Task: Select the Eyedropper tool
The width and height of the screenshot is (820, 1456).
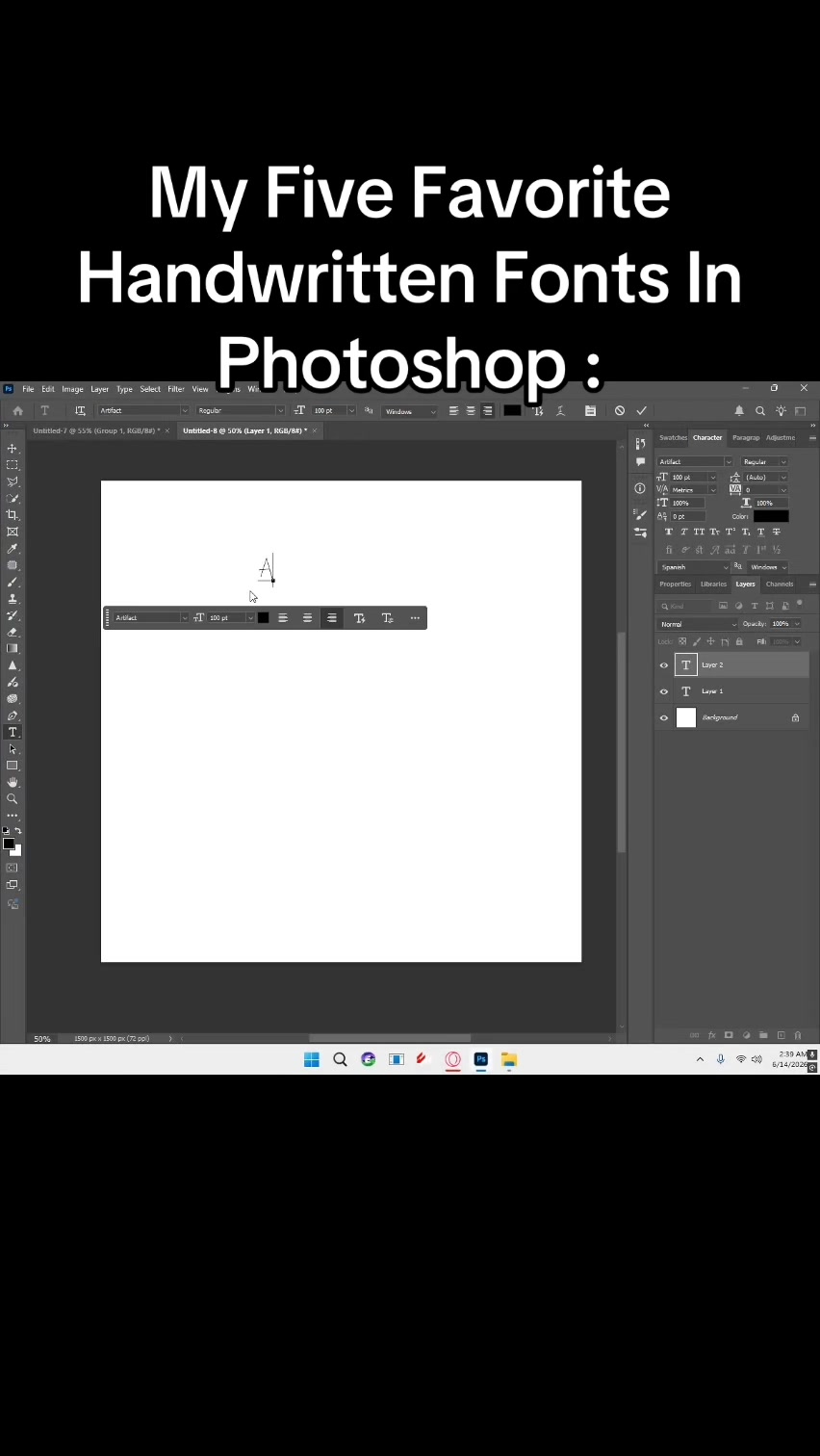Action: pos(13,549)
